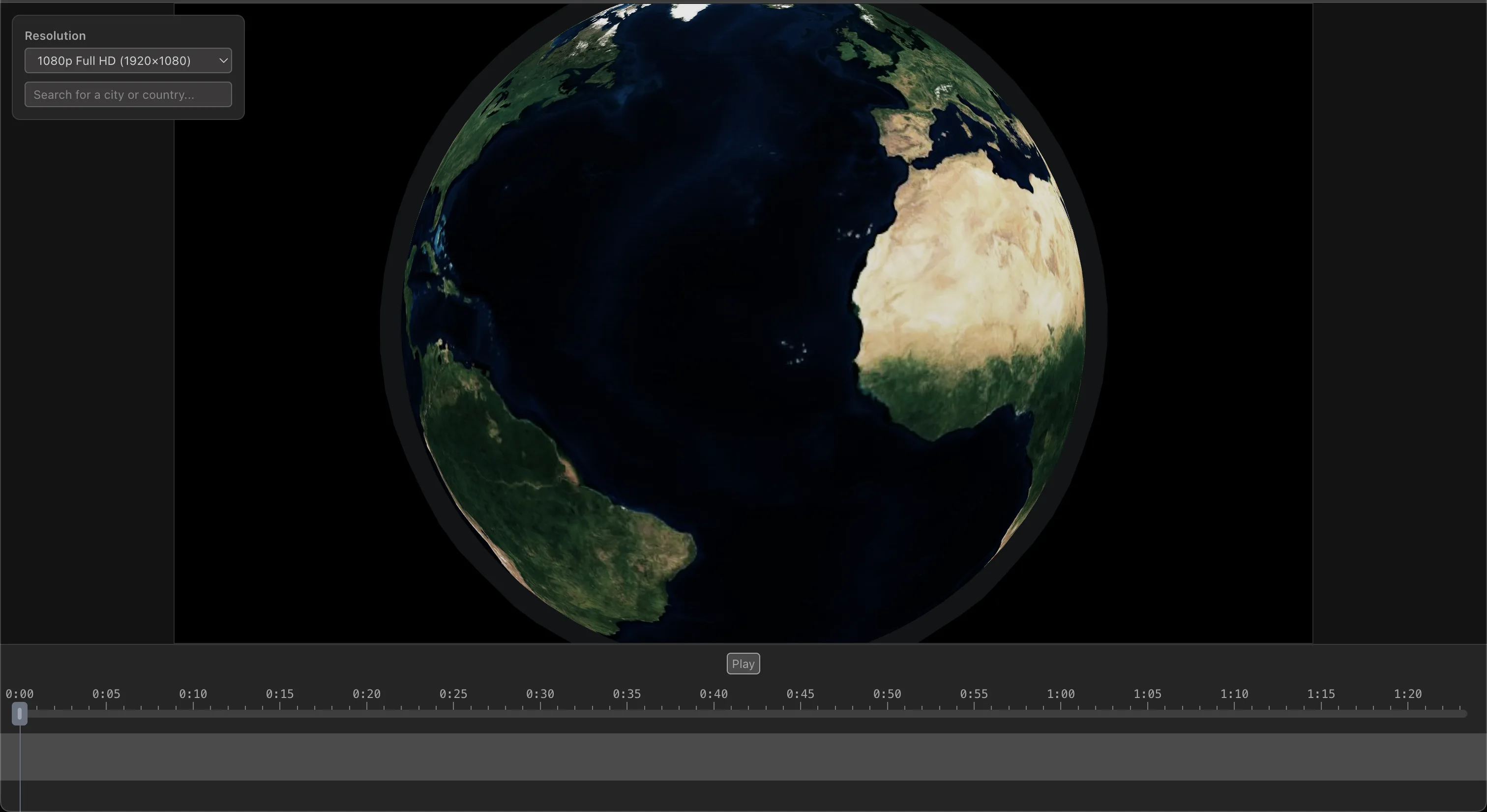The image size is (1487, 812).
Task: Click the Earth globe in the preview
Action: click(x=743, y=323)
